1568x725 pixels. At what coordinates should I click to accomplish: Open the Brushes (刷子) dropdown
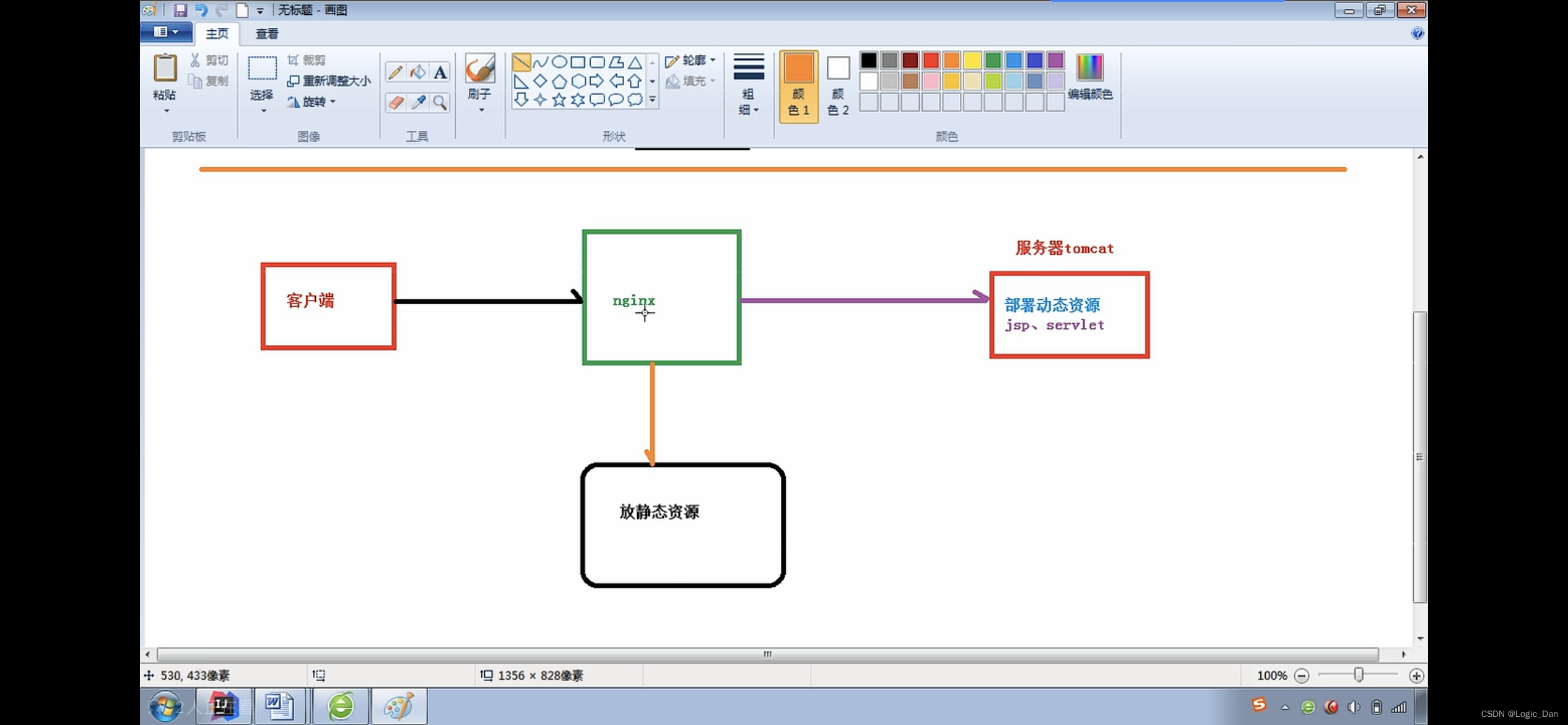pos(481,110)
